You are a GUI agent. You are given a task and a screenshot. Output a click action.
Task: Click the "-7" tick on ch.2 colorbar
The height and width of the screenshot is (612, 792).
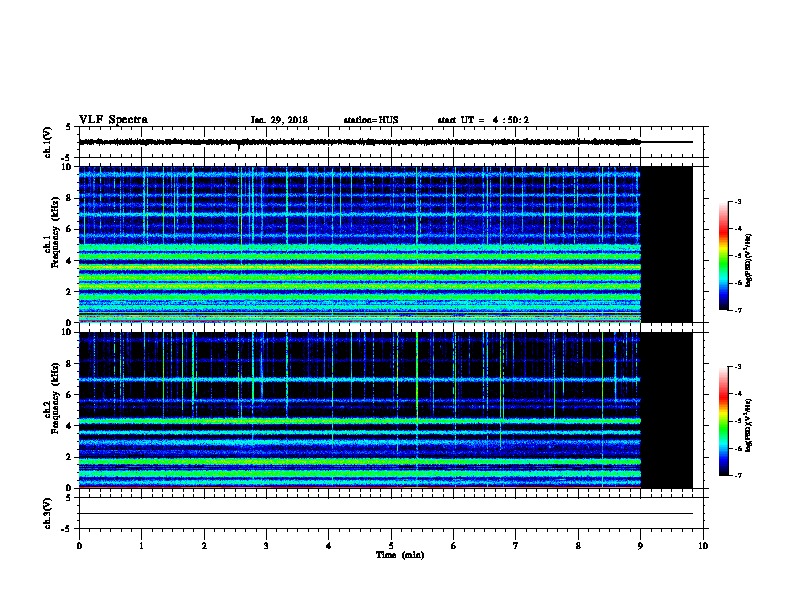pyautogui.click(x=737, y=475)
